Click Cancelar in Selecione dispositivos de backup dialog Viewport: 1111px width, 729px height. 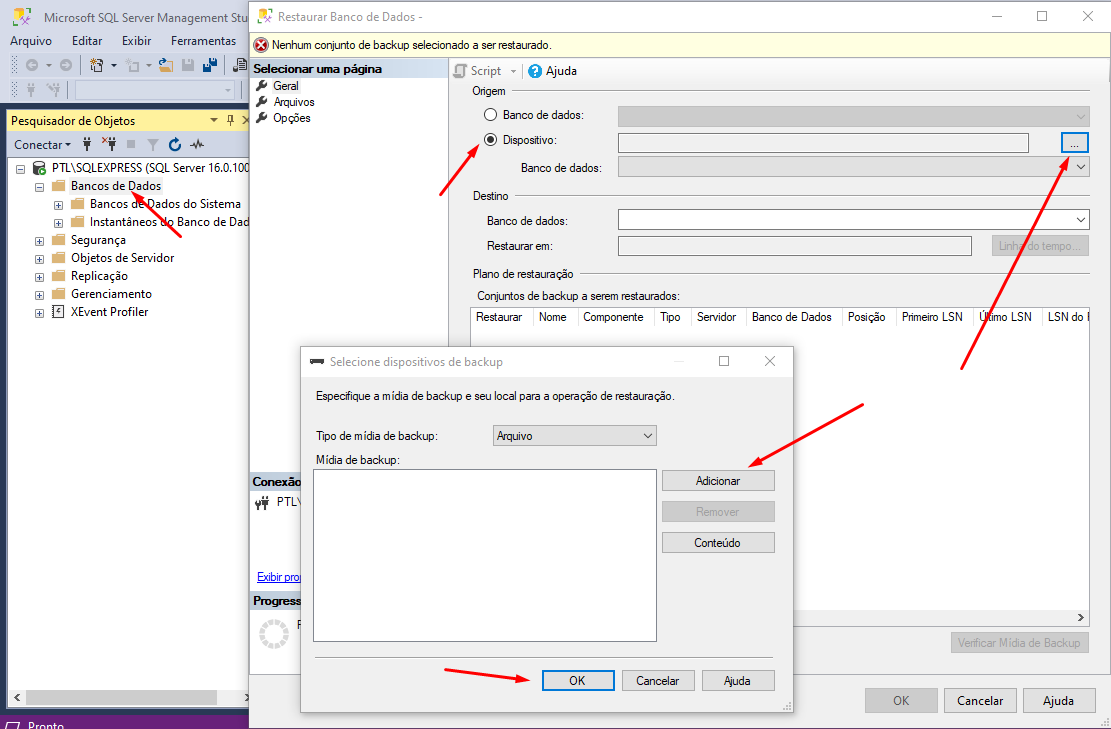pyautogui.click(x=658, y=680)
